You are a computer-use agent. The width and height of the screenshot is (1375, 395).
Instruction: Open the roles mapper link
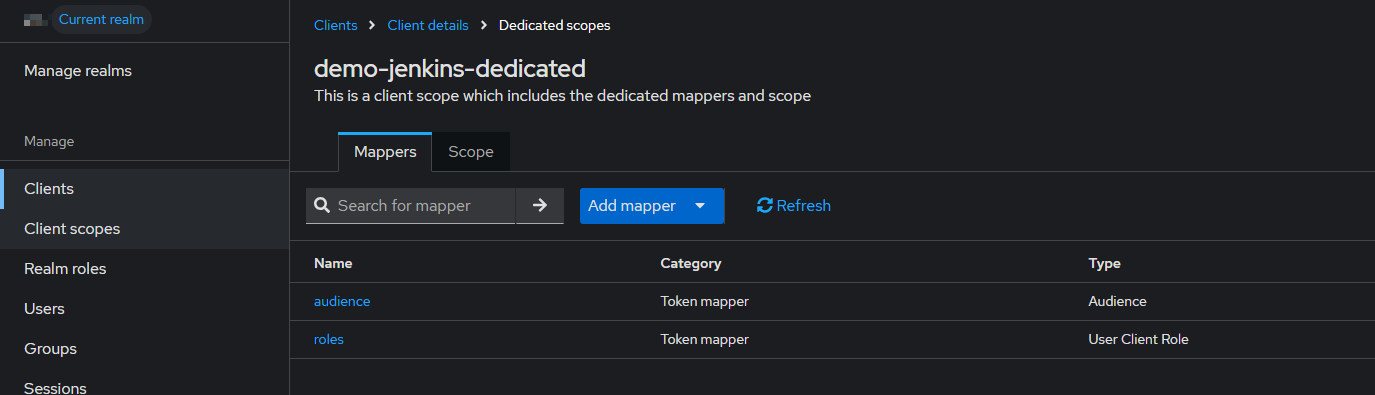(x=329, y=339)
